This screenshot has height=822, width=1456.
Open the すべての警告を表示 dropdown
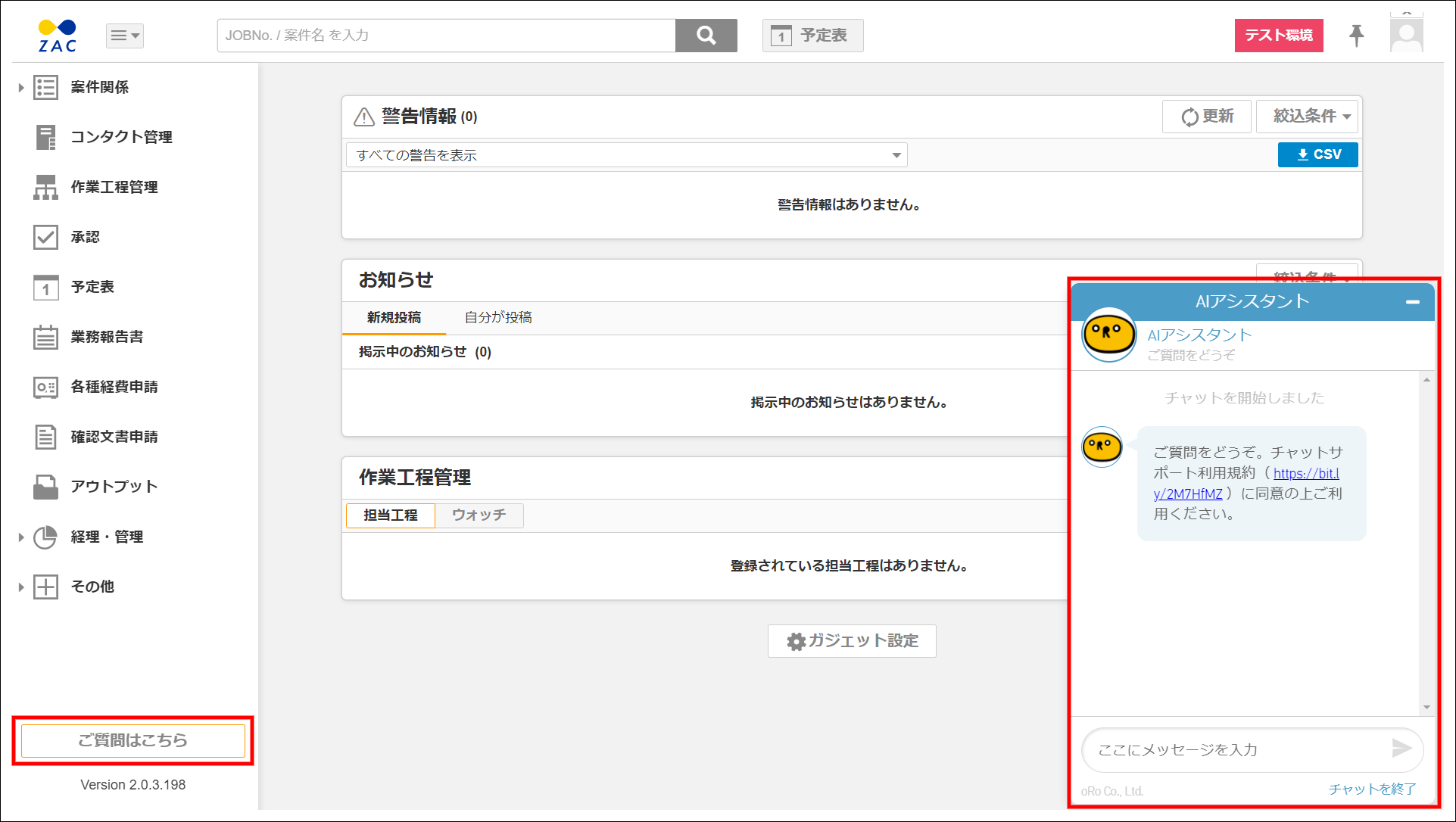click(625, 154)
